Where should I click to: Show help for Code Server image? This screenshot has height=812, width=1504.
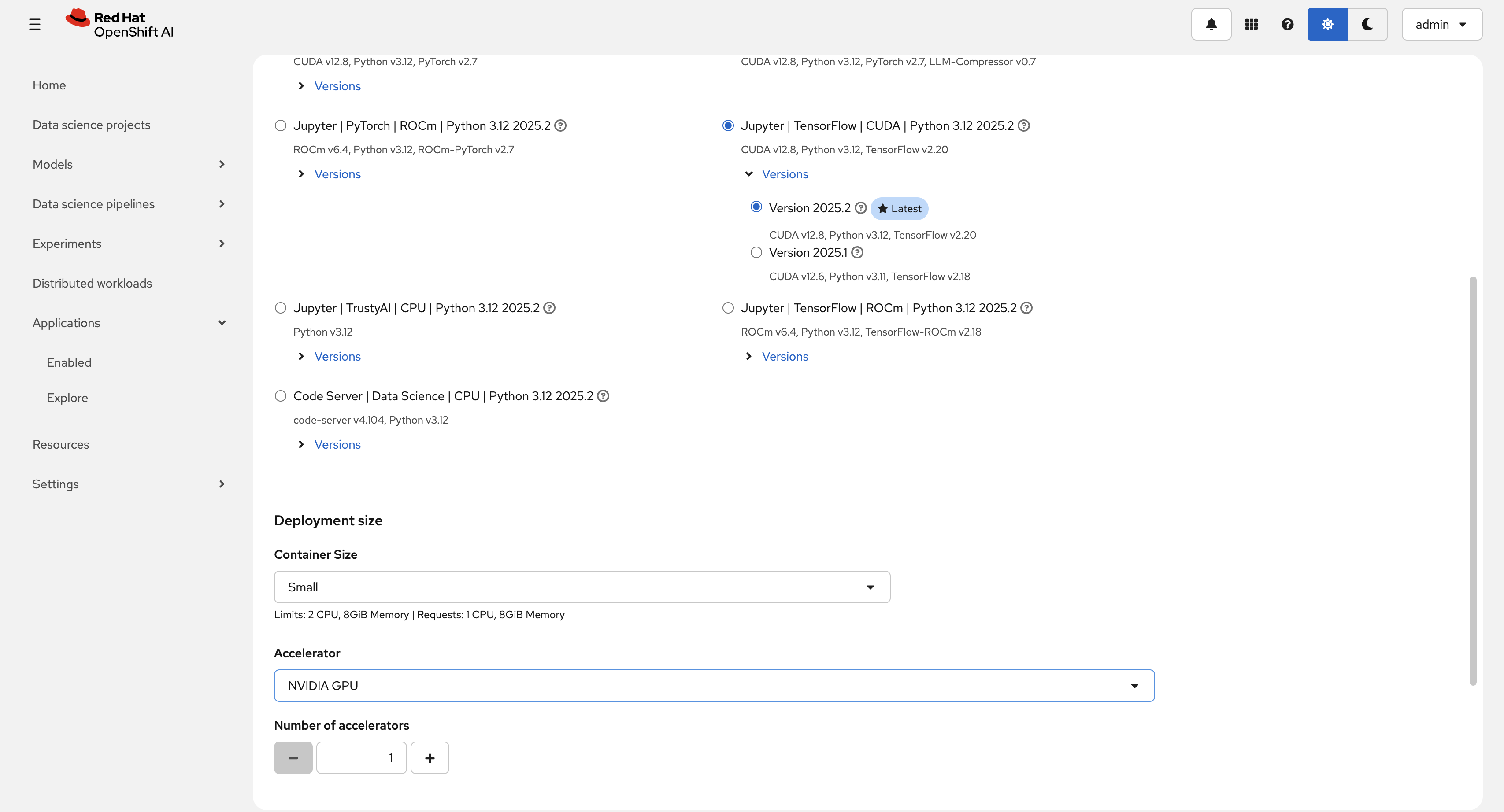point(603,396)
